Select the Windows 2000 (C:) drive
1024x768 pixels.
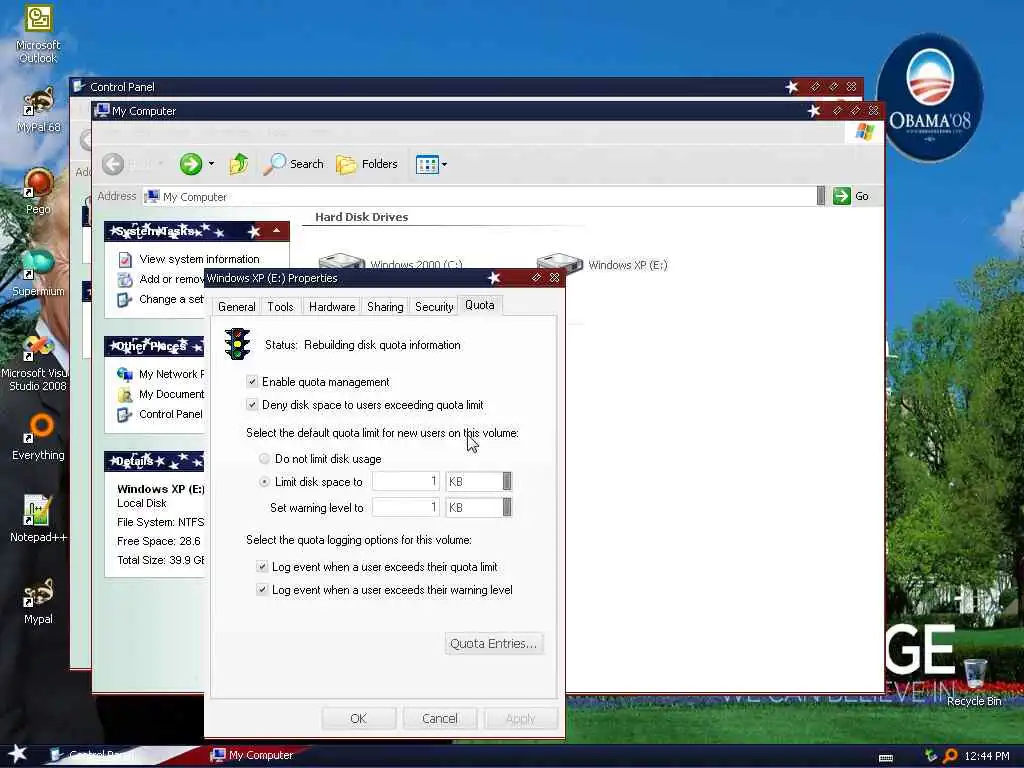click(390, 263)
